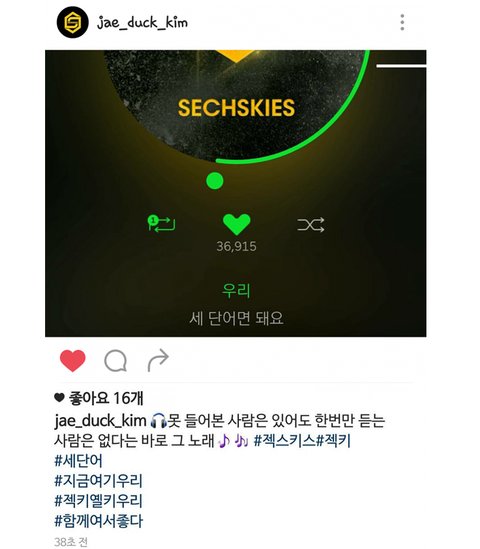Open comments via the speech bubble icon
Screen dimensions: 480x549
coord(116,361)
